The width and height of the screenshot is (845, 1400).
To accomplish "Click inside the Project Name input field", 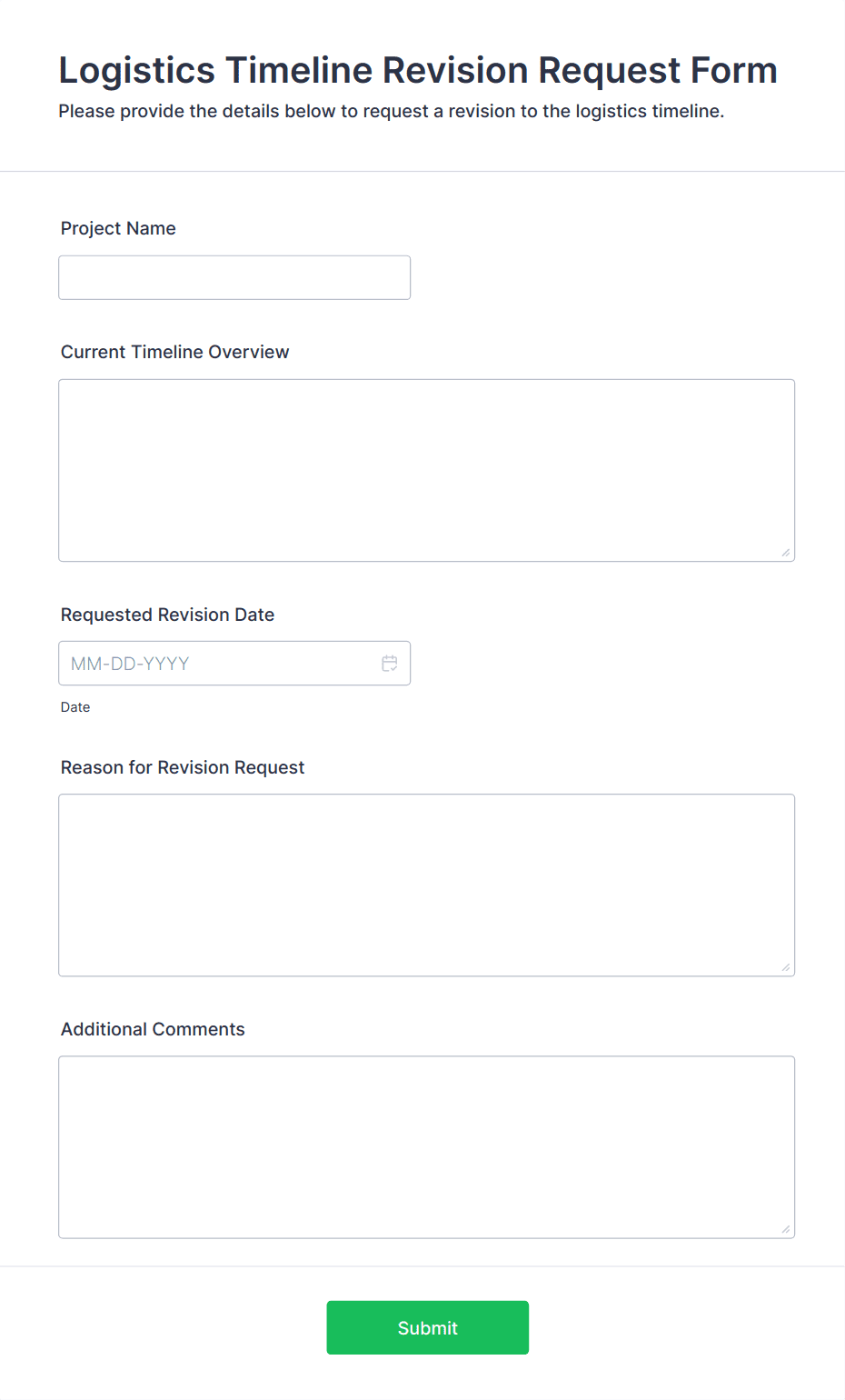I will click(x=234, y=277).
